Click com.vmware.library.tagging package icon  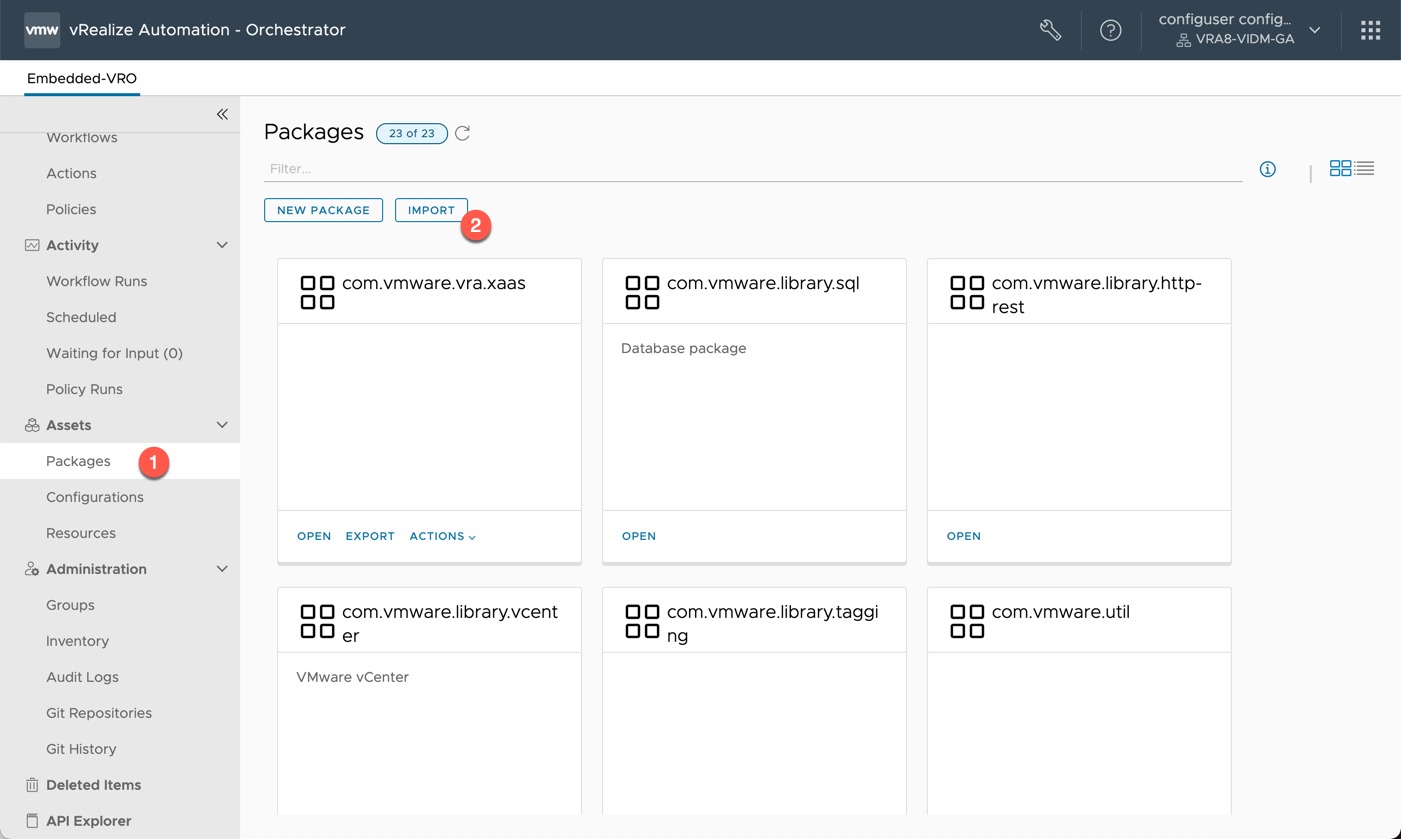click(642, 621)
